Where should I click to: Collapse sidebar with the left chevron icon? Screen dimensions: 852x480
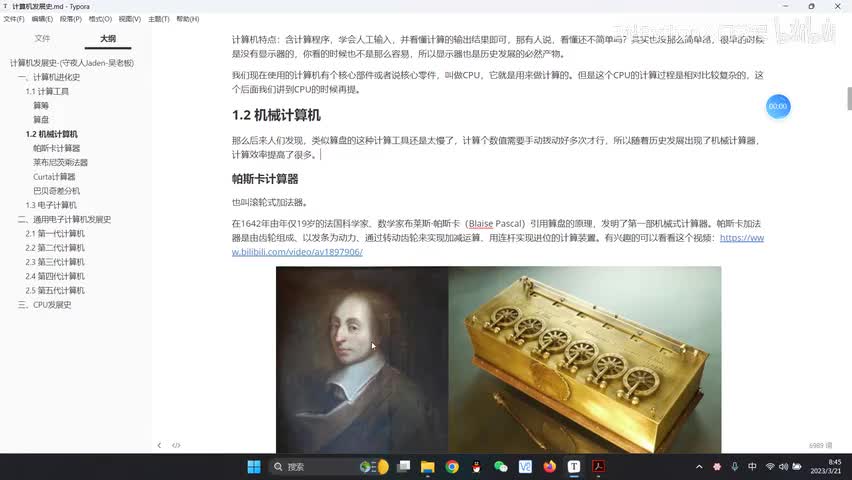tap(159, 445)
